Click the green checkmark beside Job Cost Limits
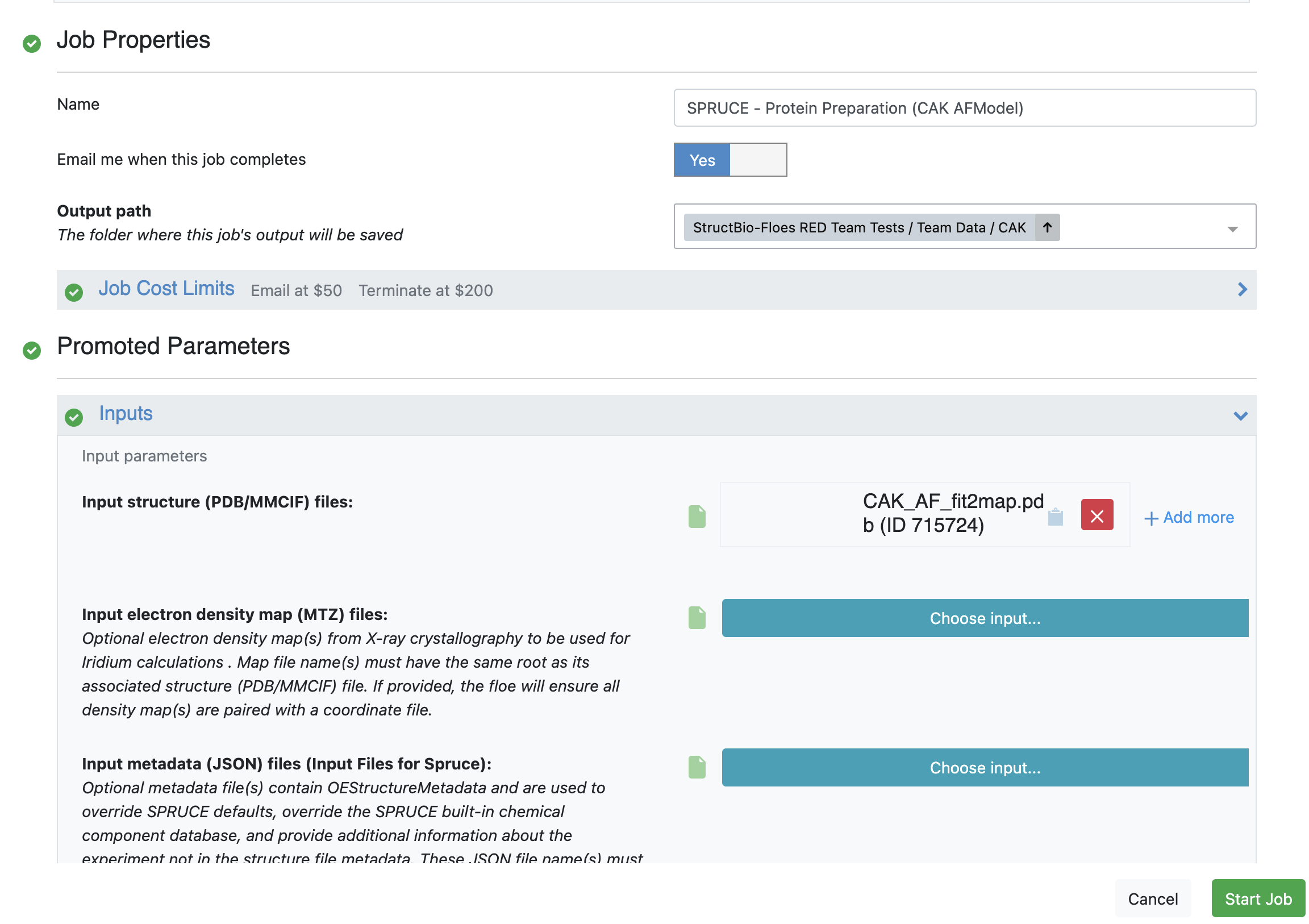This screenshot has width=1309, height=924. 74,293
